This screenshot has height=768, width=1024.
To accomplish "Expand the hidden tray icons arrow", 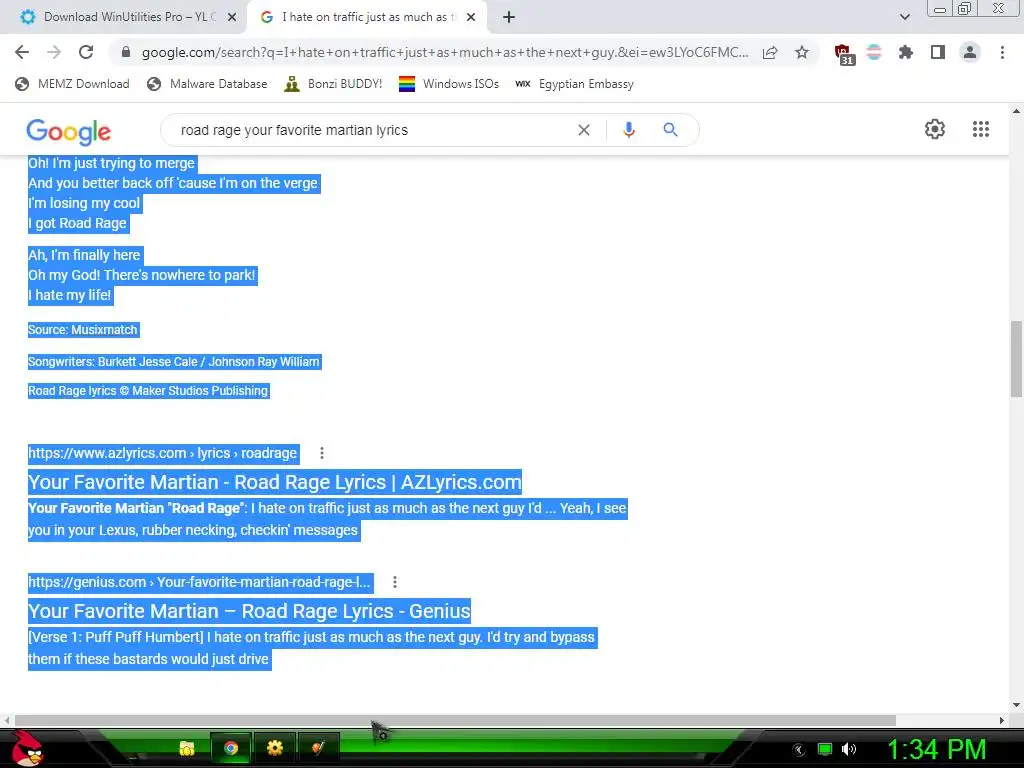I will (x=799, y=750).
